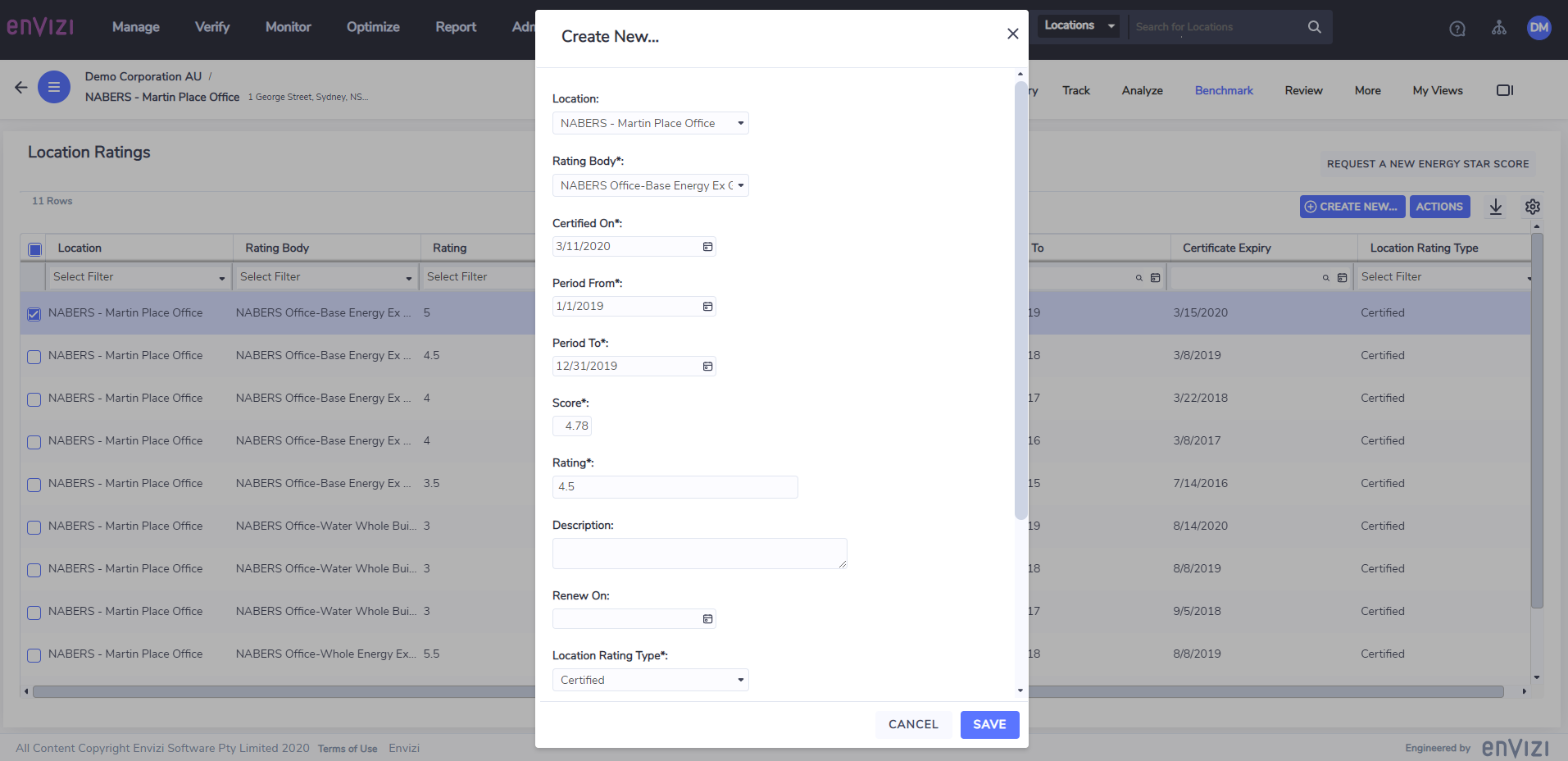Open Terms of Use link
Screen dimensions: 1568x761
pos(348,749)
